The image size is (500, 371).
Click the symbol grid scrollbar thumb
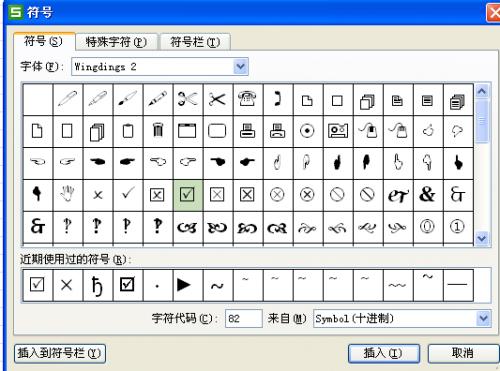point(482,121)
